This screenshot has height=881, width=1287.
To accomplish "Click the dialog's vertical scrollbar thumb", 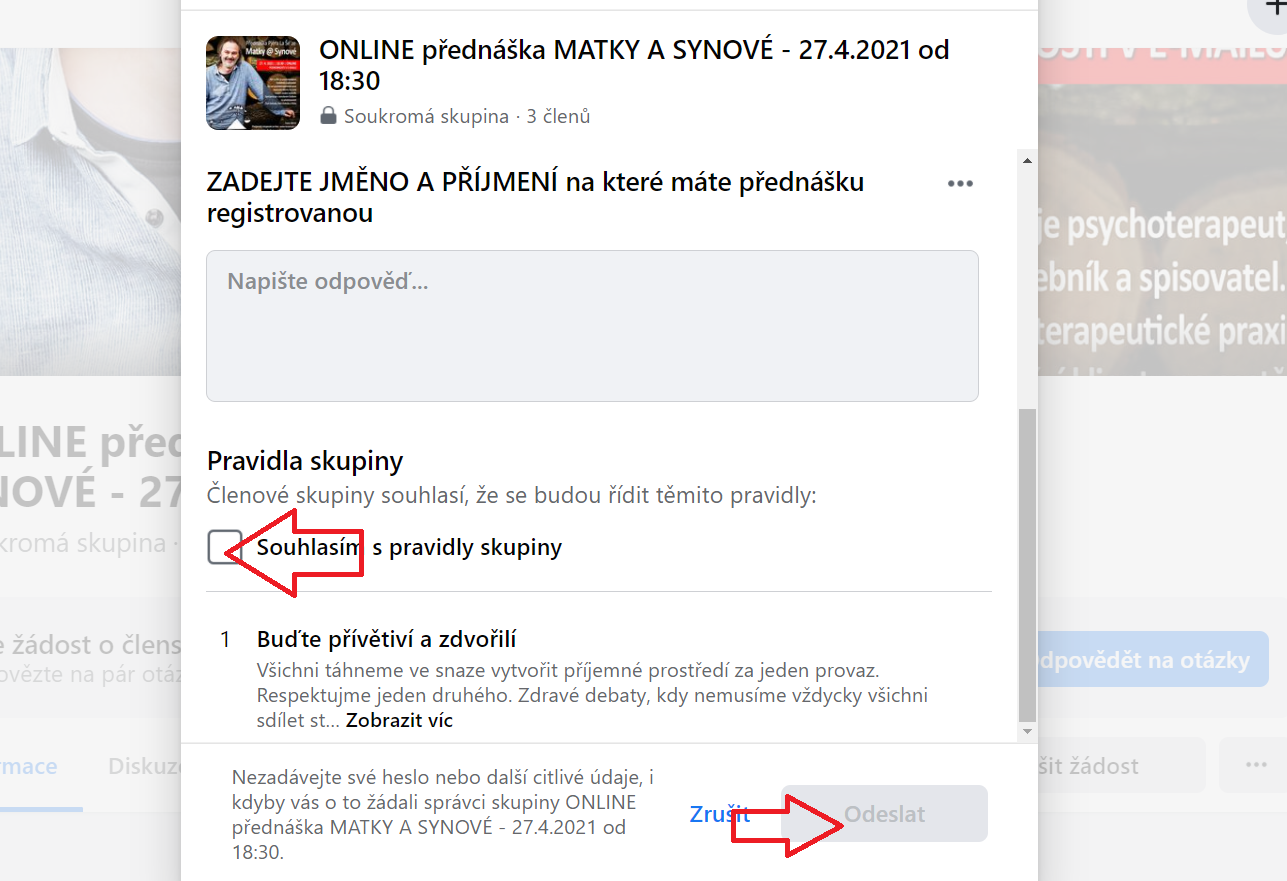I will point(1026,560).
